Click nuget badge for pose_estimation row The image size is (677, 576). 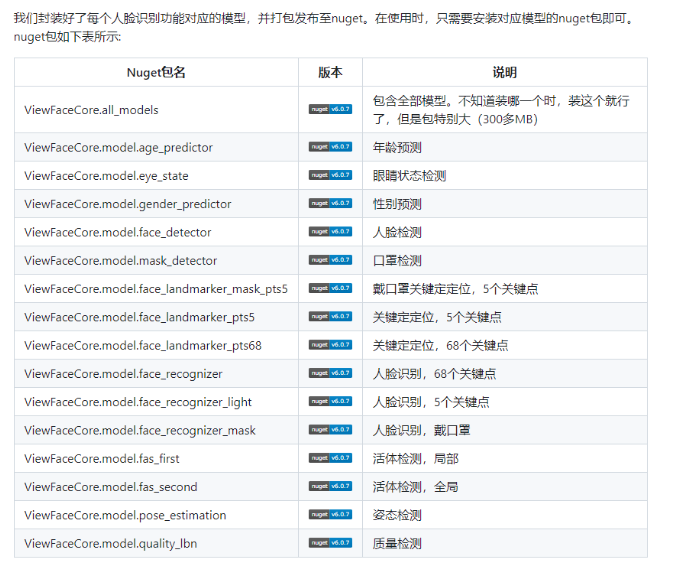coord(330,514)
